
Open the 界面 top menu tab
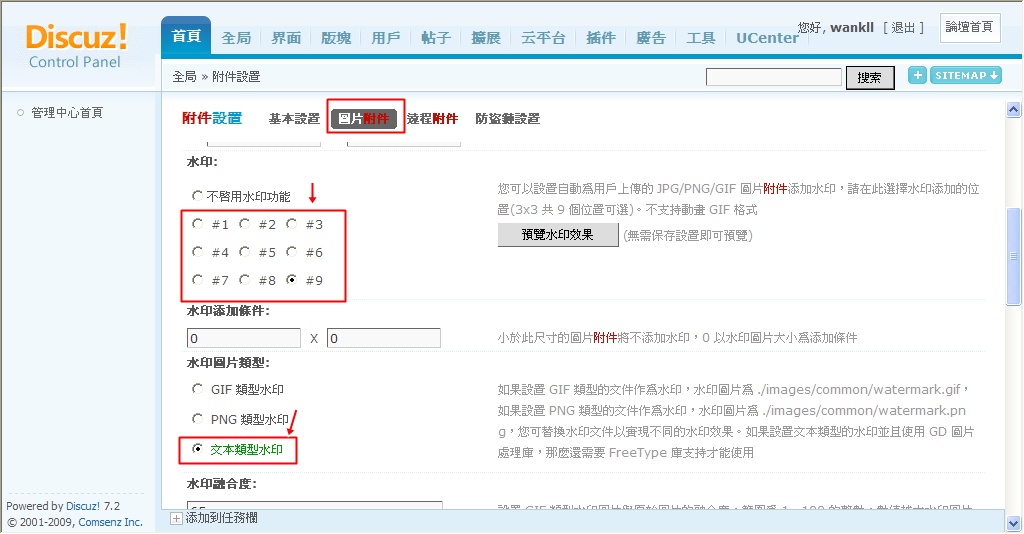click(286, 38)
